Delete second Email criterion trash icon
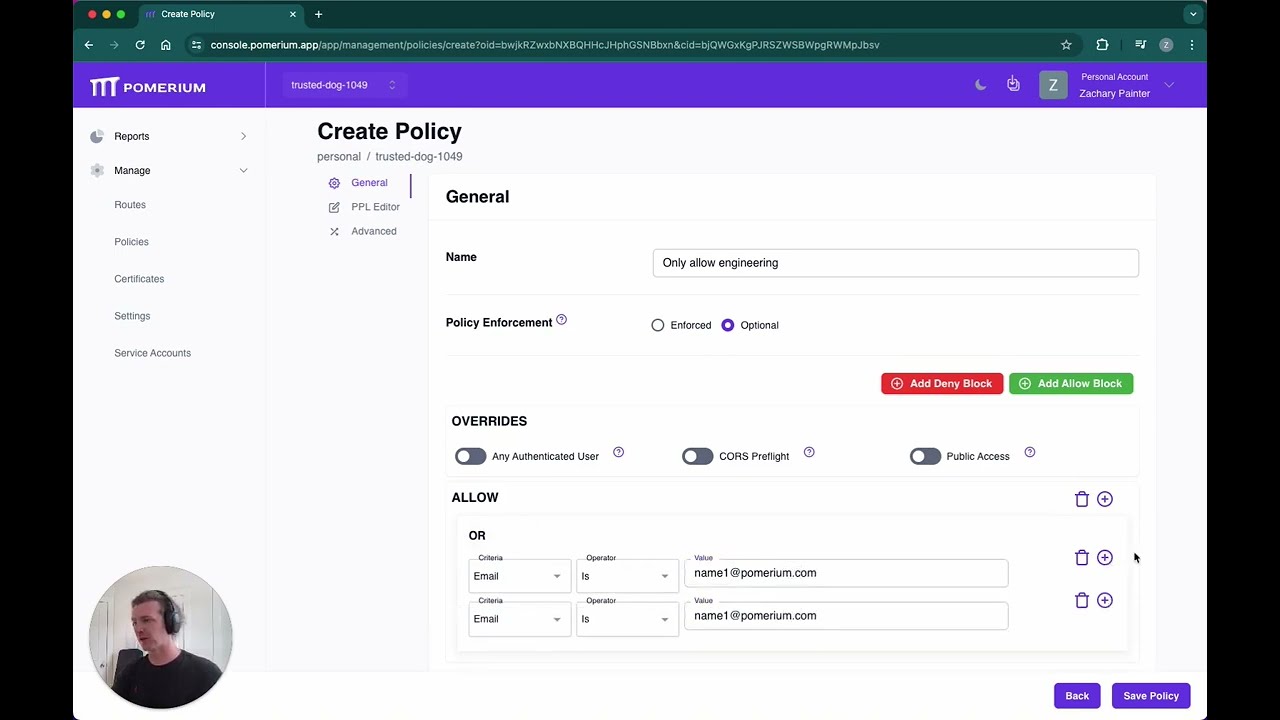This screenshot has width=1280, height=720. pyautogui.click(x=1081, y=600)
